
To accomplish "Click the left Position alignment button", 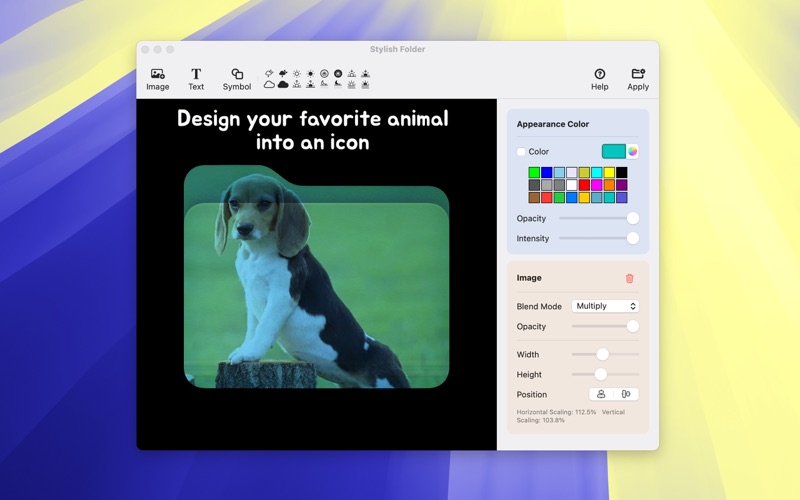I will (x=601, y=394).
